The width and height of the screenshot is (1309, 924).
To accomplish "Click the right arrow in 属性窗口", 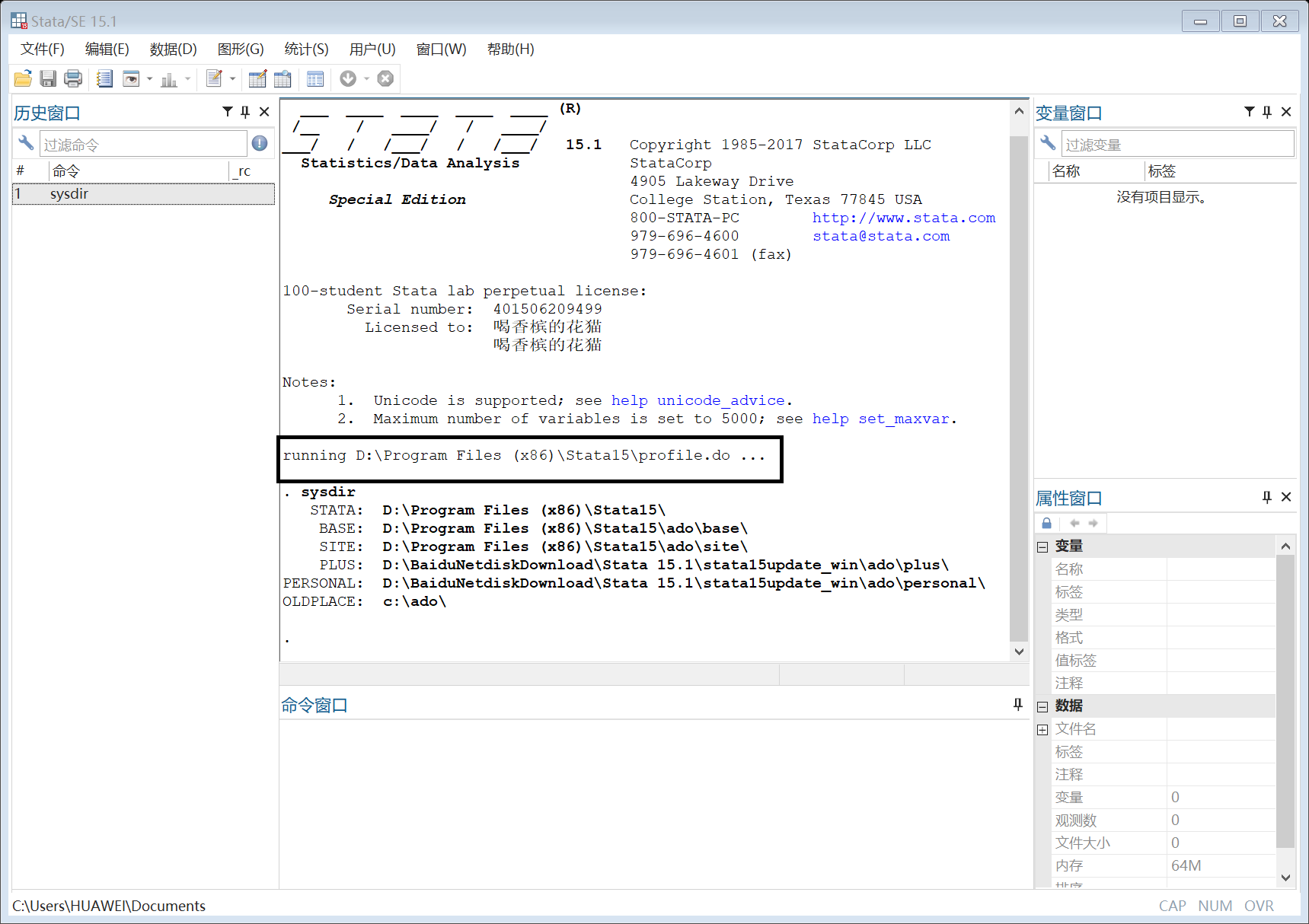I will [x=1093, y=523].
